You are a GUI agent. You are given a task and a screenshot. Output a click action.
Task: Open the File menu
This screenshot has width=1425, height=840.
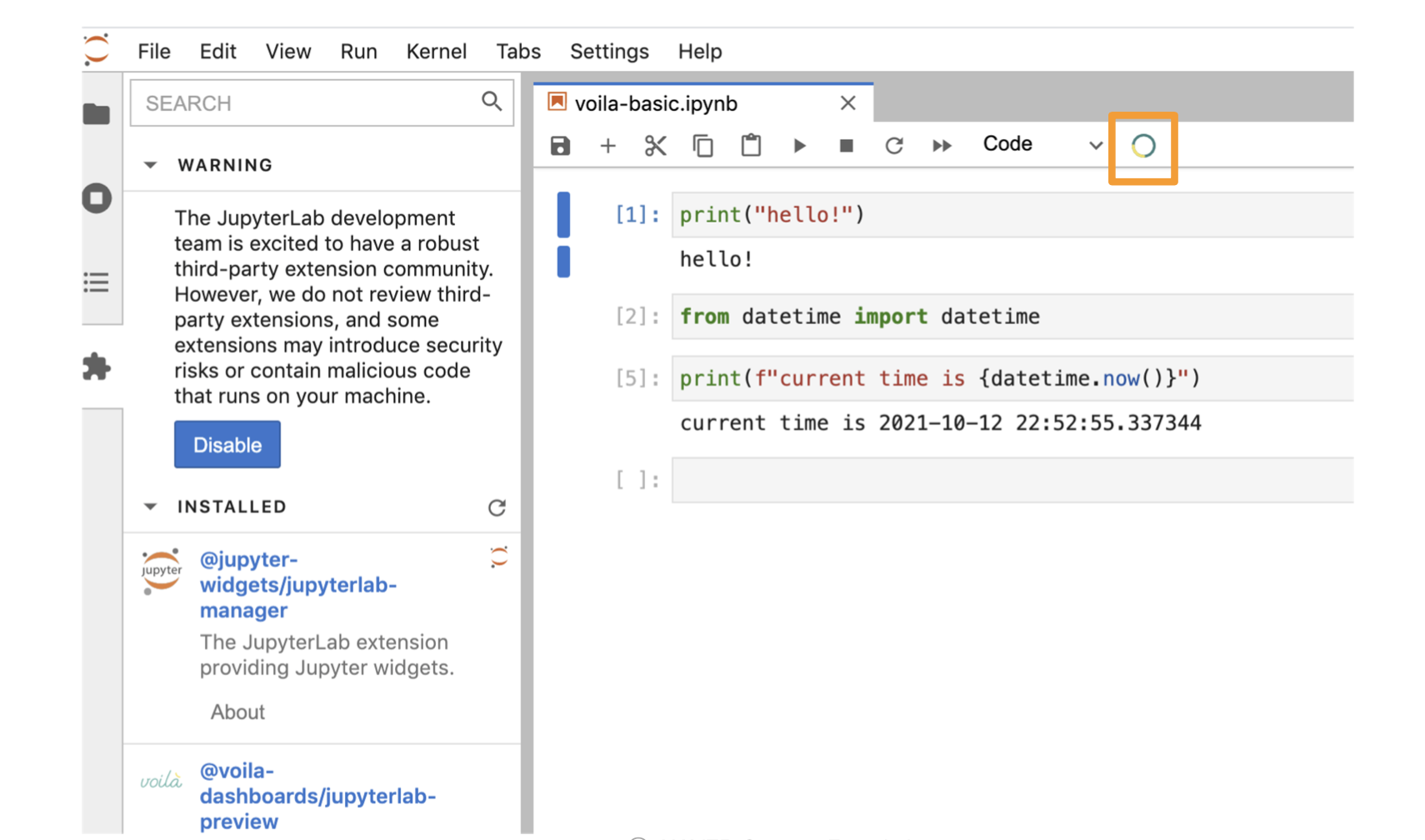(154, 52)
